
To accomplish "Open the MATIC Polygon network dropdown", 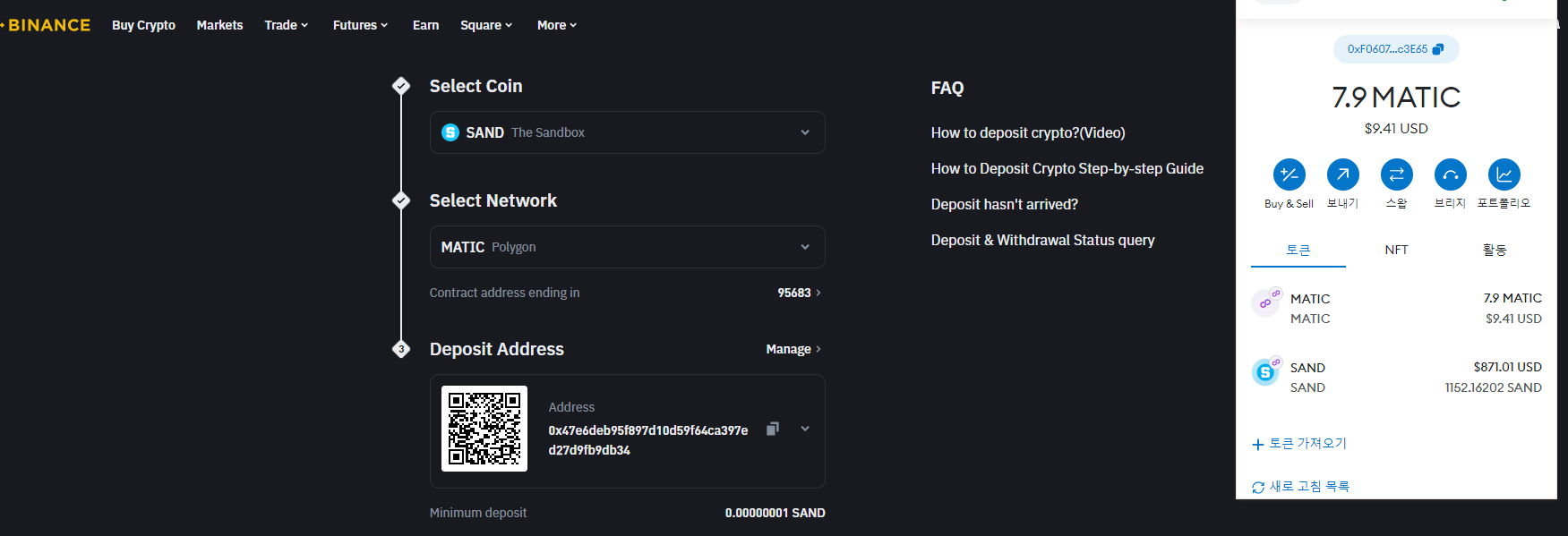I will 627,247.
